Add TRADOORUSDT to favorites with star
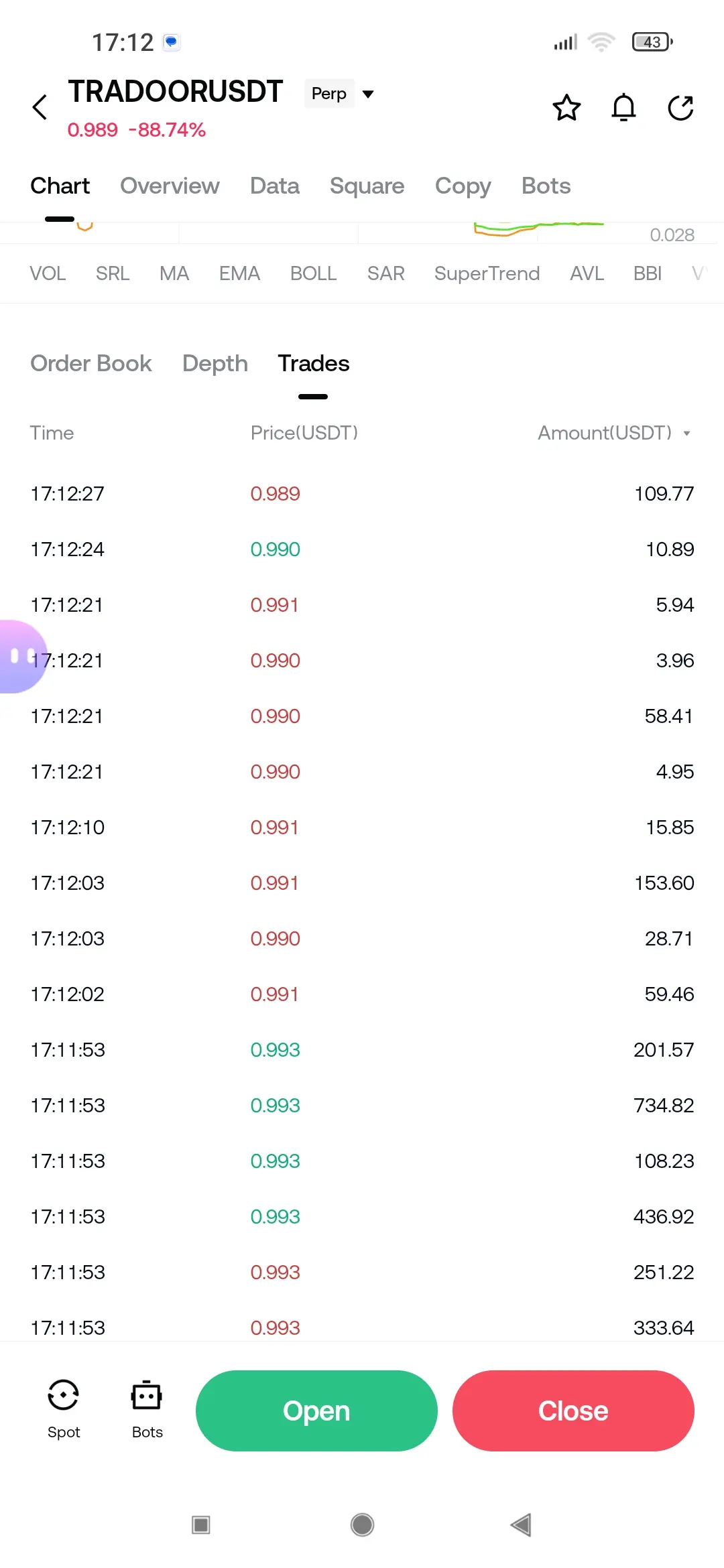 tap(566, 107)
